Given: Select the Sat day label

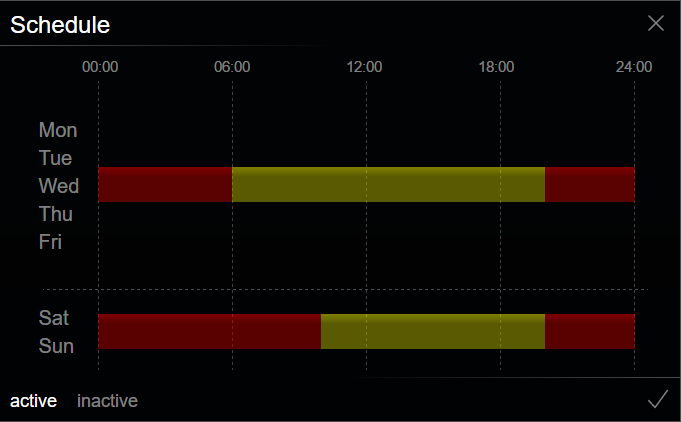Looking at the screenshot, I should [54, 318].
